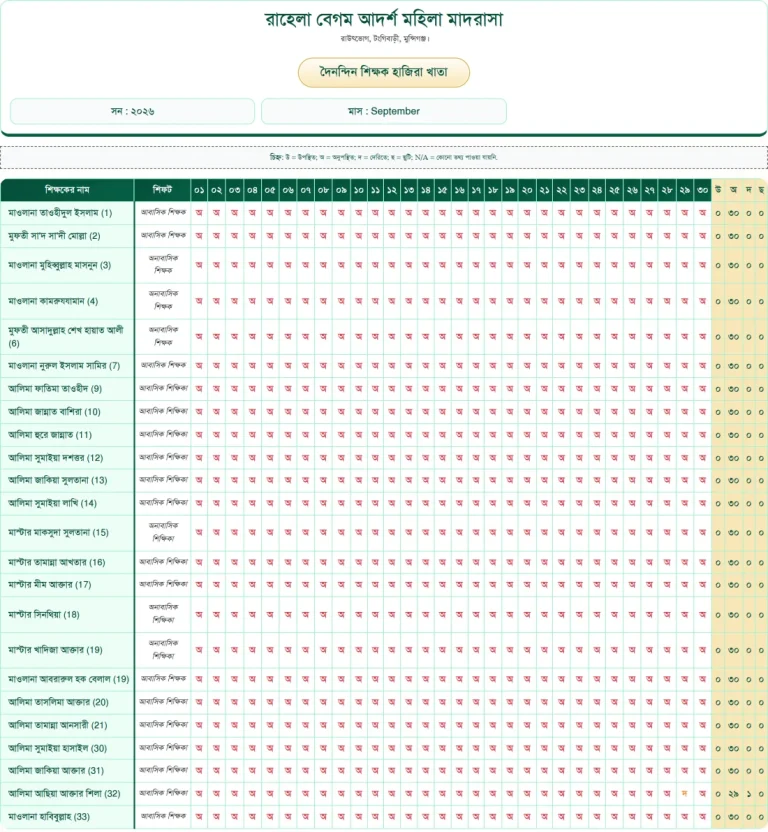Image resolution: width=768 pixels, height=832 pixels.
Task: Click teacher name মাওলানা কামরুযযামান (4)
Action: coord(53,301)
